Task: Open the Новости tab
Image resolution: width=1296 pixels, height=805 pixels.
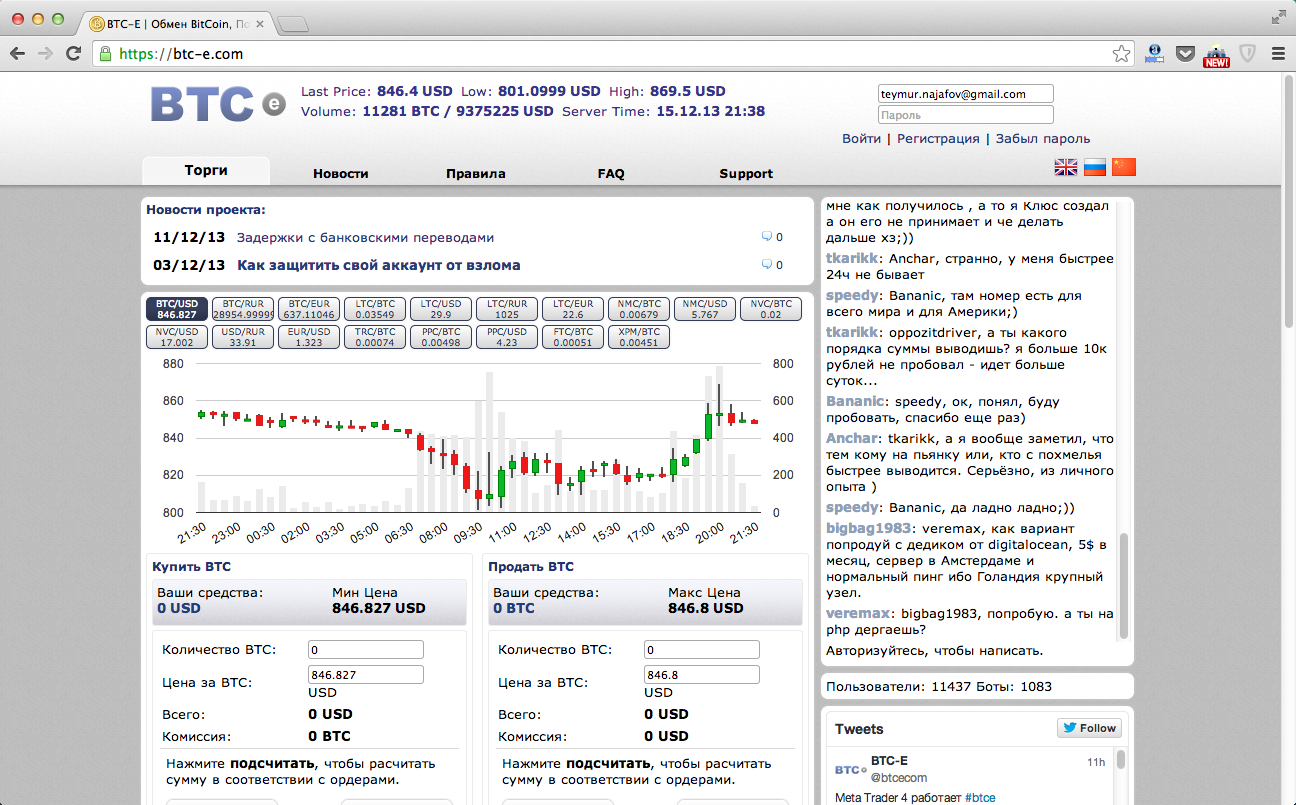Action: 341,173
